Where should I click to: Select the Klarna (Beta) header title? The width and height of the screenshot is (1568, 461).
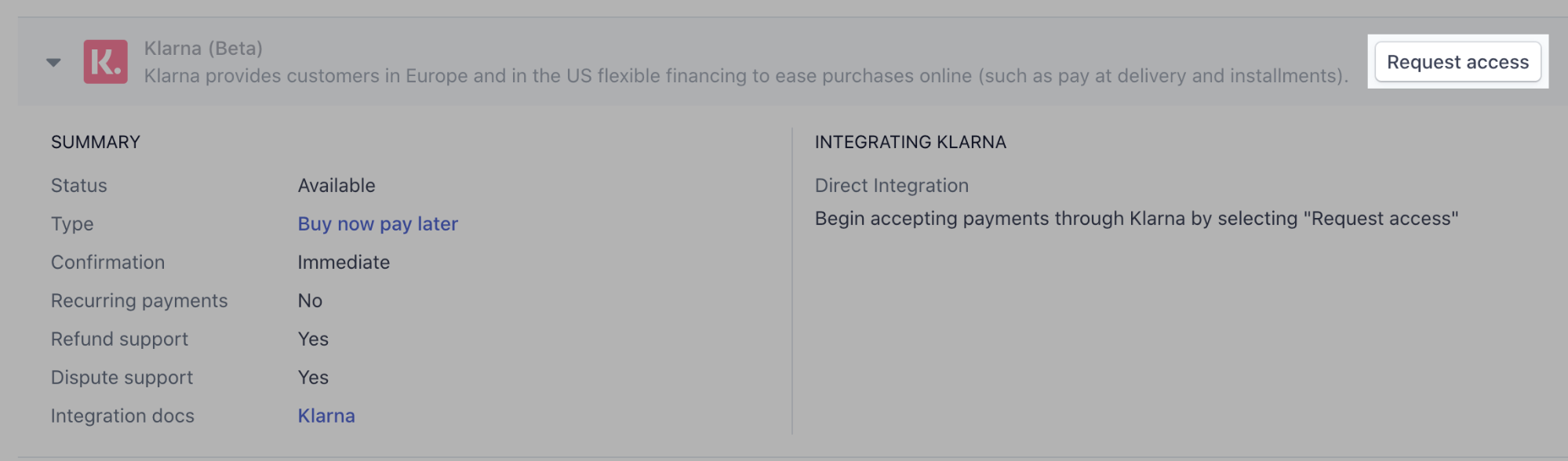point(202,47)
